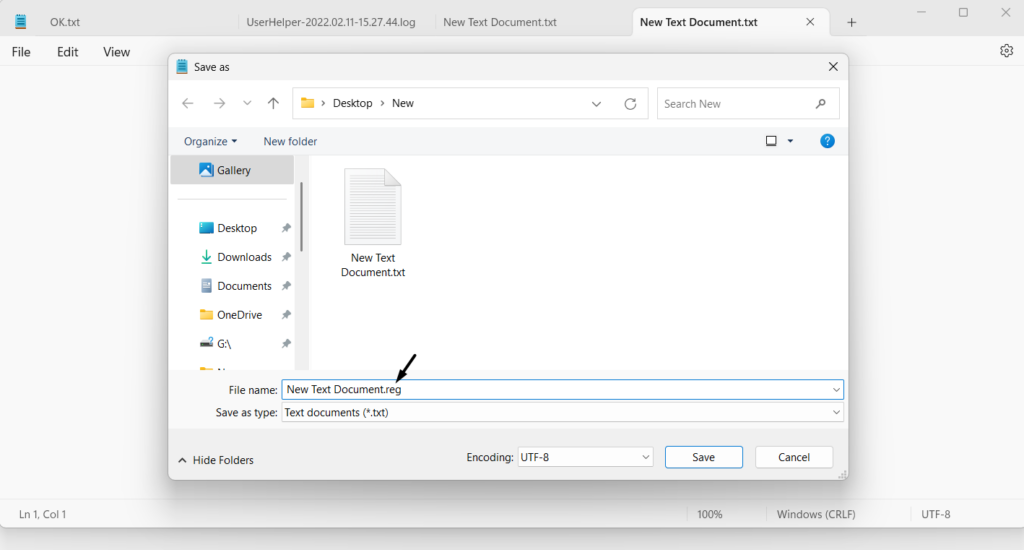
Task: Add a new tab with plus icon
Action: click(x=851, y=22)
